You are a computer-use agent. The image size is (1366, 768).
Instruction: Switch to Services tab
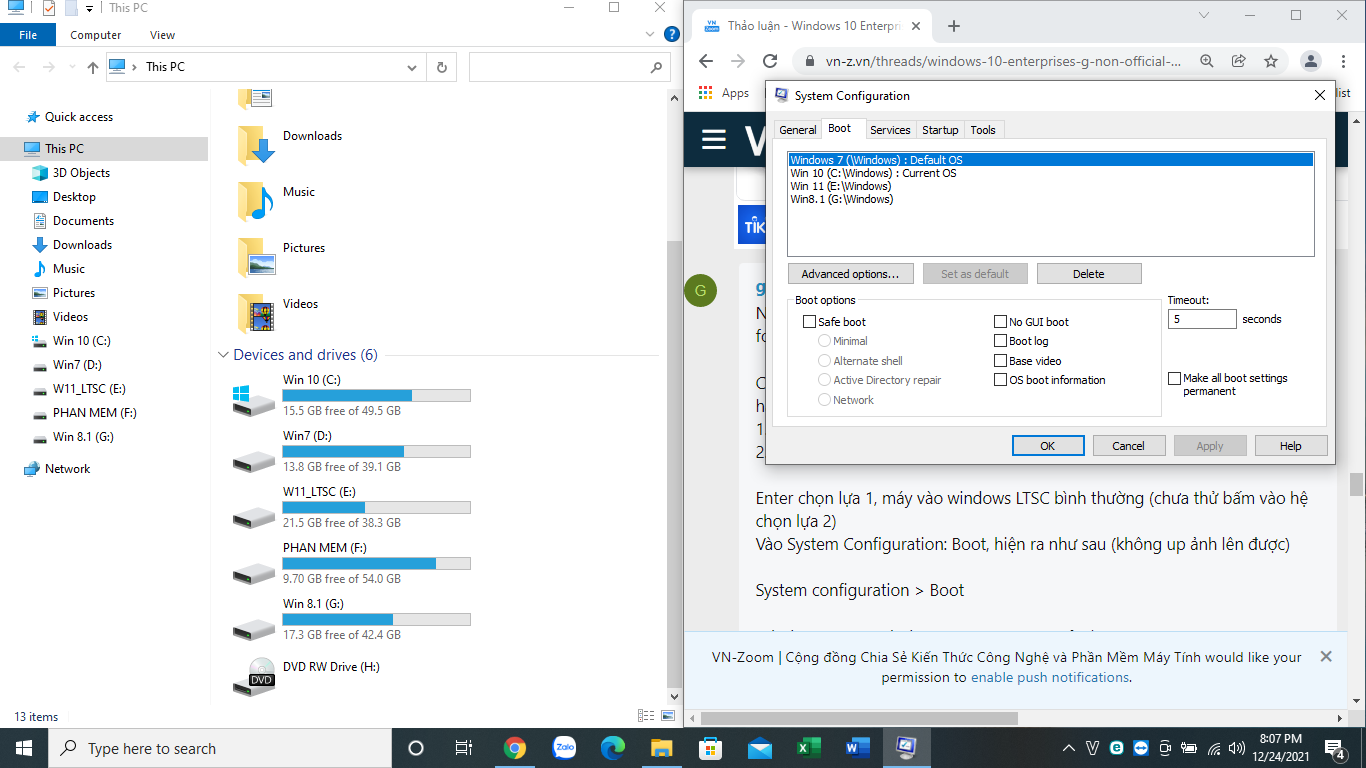pyautogui.click(x=890, y=130)
